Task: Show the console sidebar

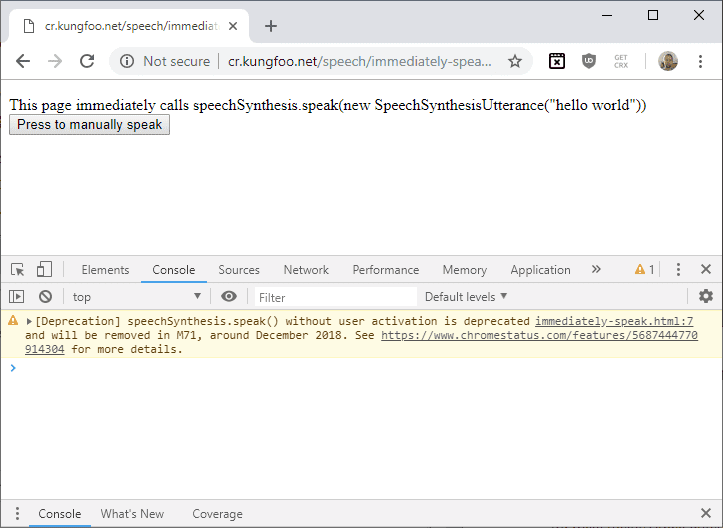Action: pyautogui.click(x=17, y=297)
